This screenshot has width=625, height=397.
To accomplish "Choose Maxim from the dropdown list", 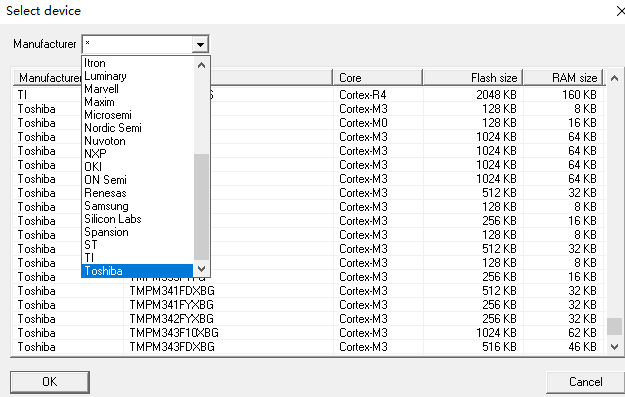I will tap(137, 102).
